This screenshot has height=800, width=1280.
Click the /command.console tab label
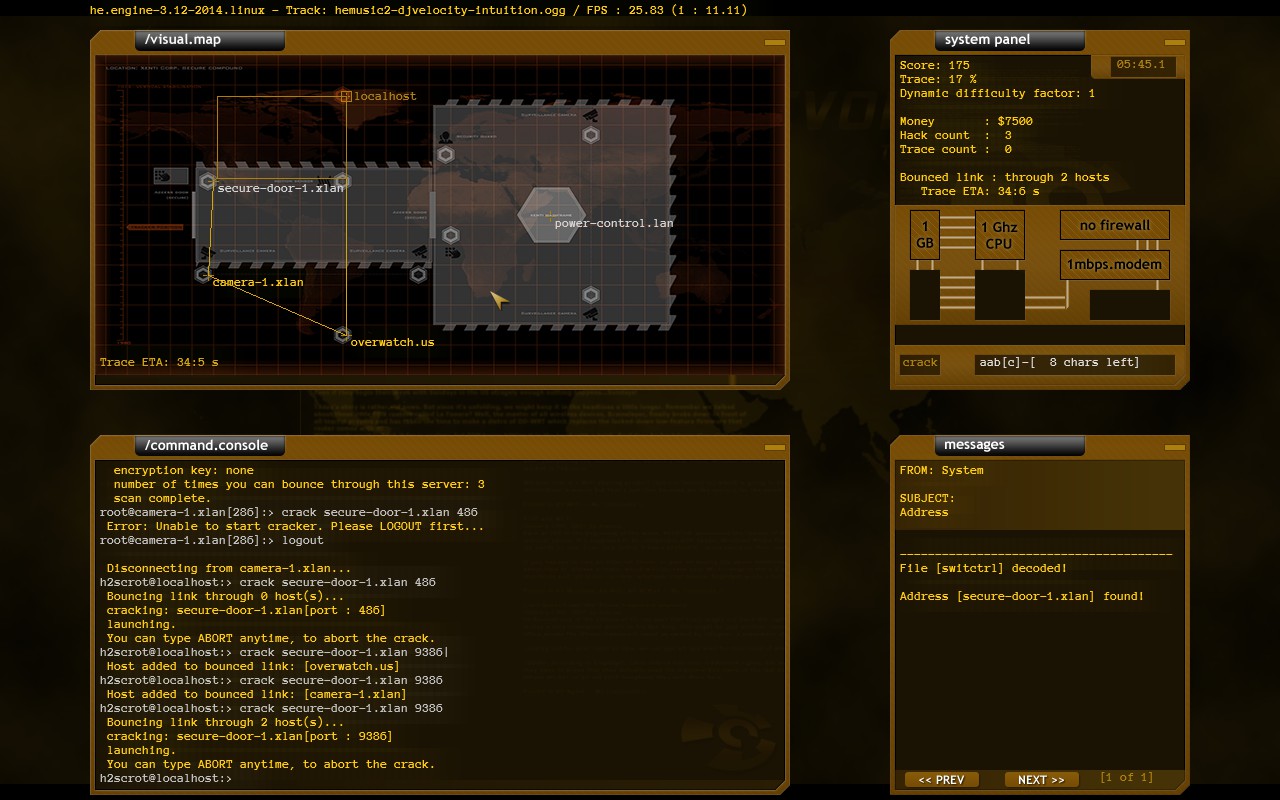point(208,445)
